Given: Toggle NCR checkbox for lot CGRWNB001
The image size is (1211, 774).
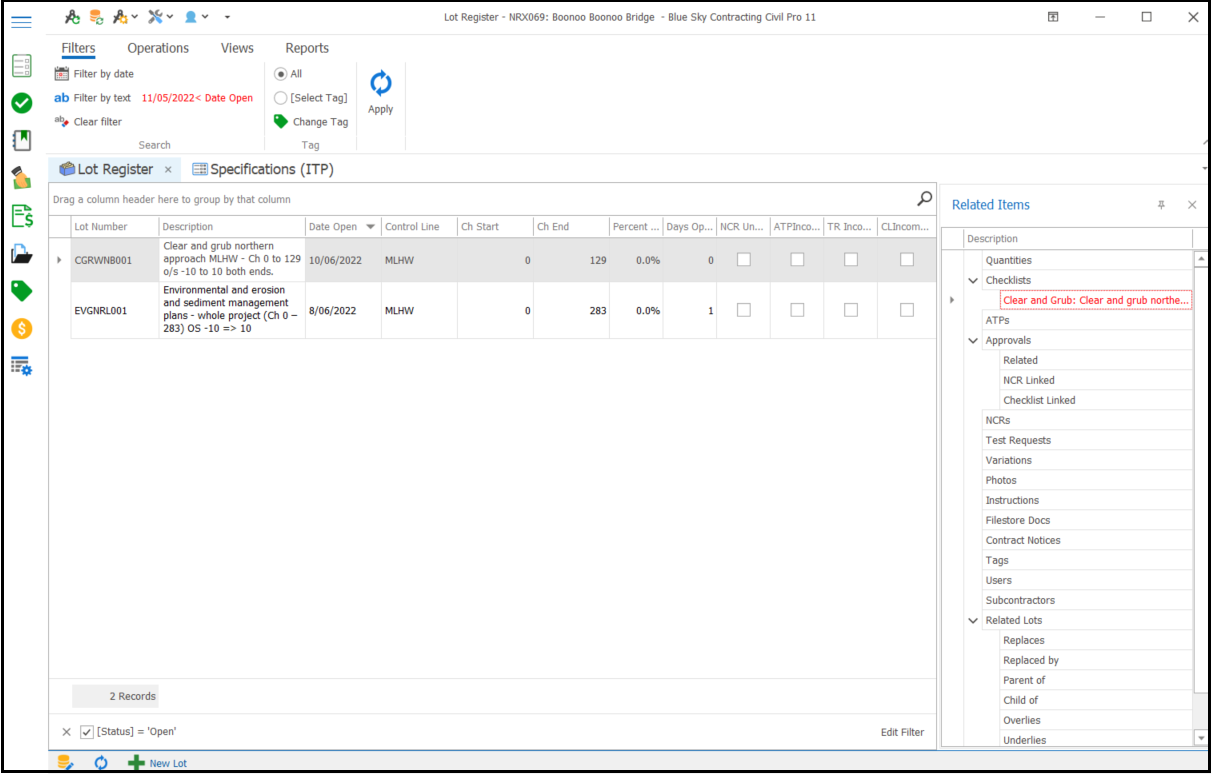Looking at the screenshot, I should (743, 260).
